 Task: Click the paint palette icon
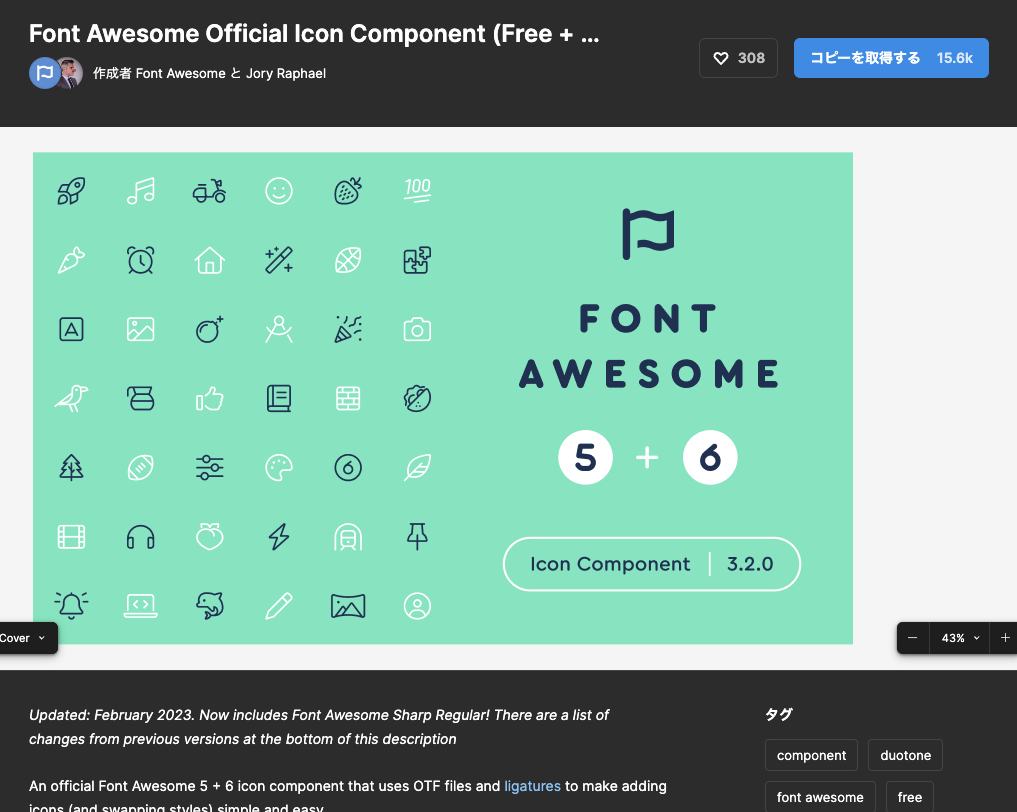tap(279, 467)
